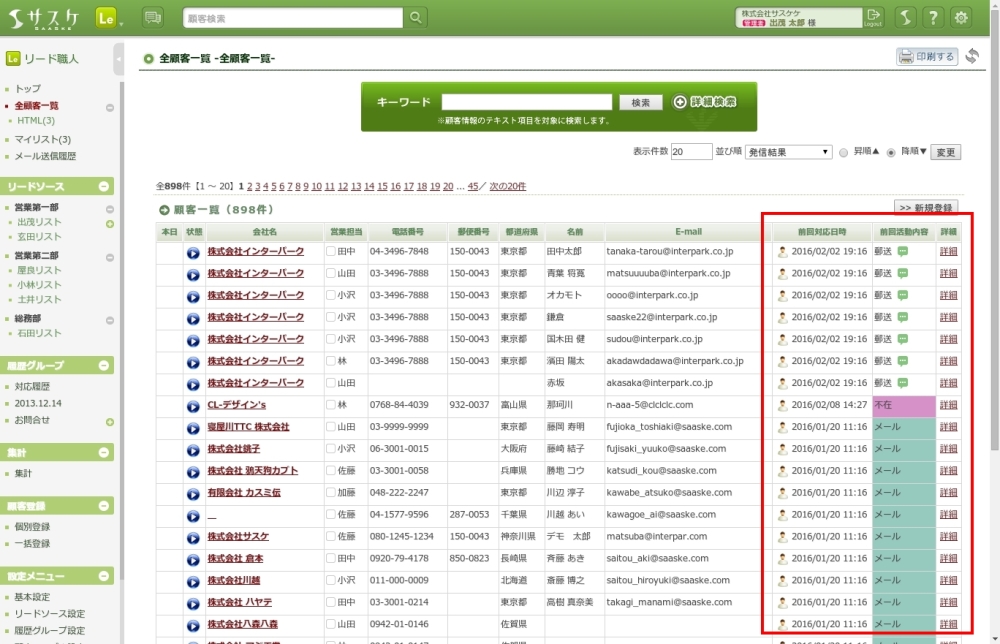Open マイリスト(3) in the sidebar
The height and width of the screenshot is (644, 1000).
[43, 139]
